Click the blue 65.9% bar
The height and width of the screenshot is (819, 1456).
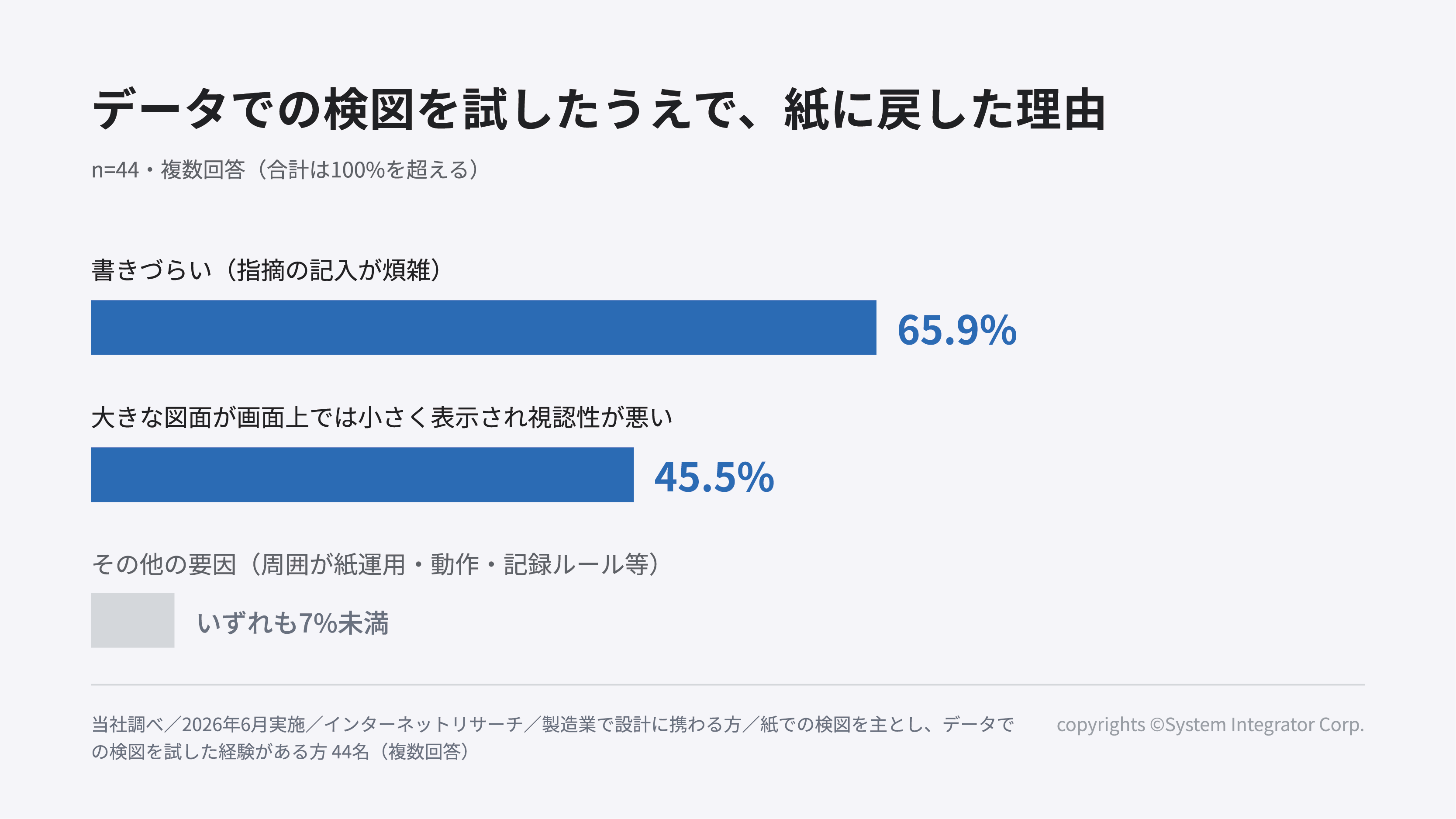point(483,328)
